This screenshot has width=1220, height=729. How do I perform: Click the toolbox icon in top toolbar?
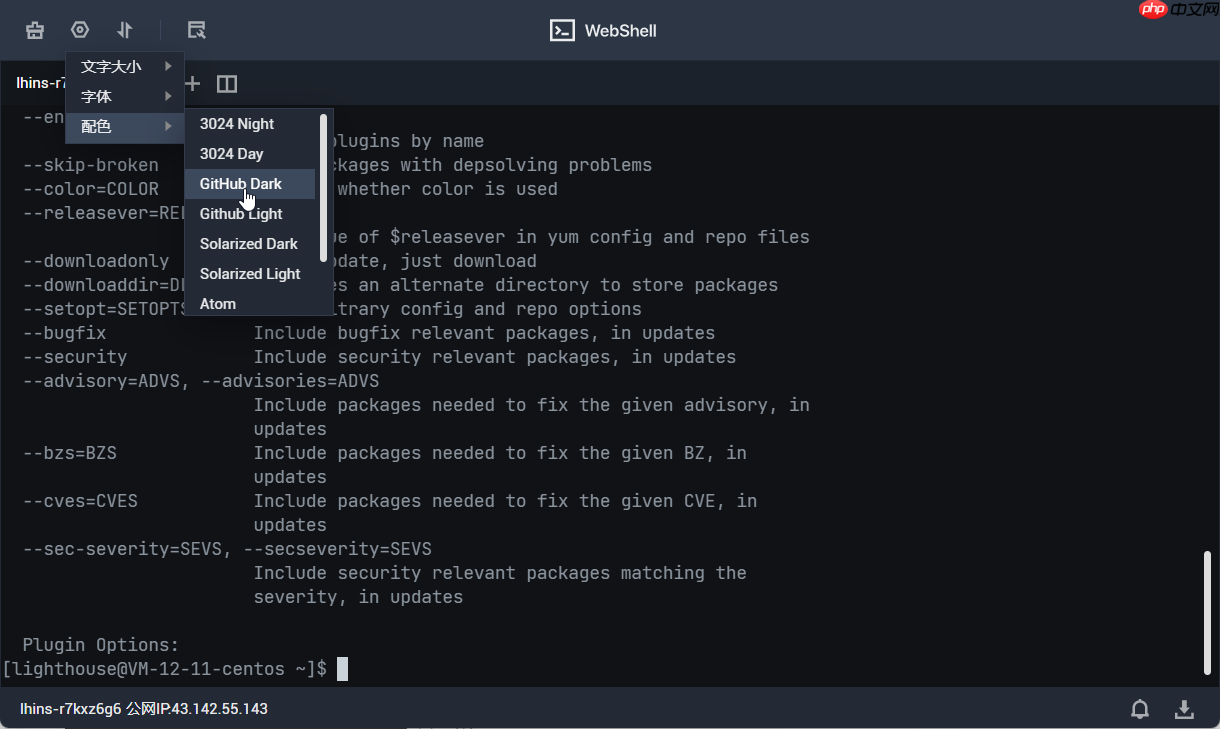point(35,30)
